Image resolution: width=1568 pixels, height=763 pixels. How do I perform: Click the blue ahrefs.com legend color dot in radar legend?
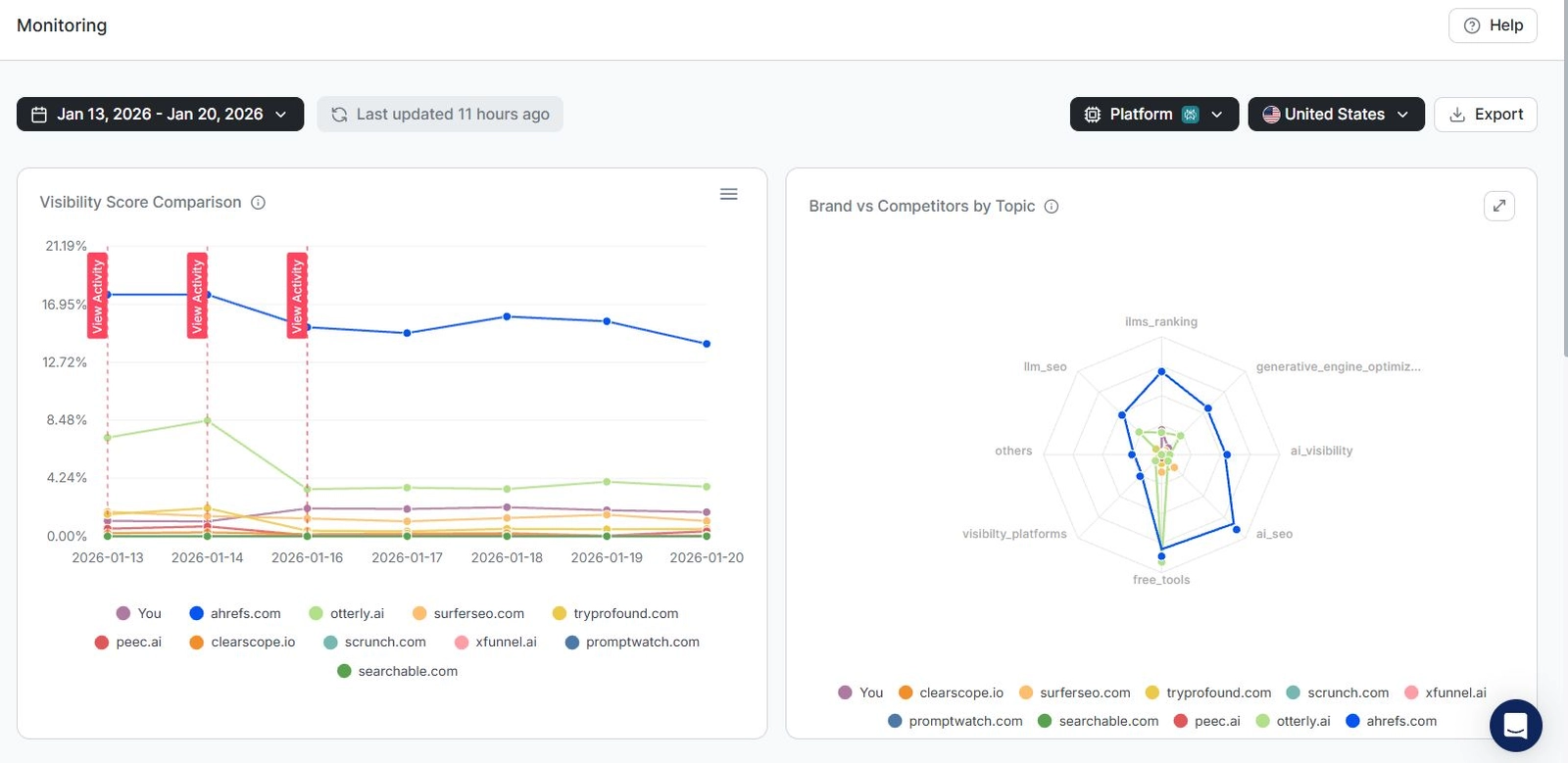[x=1353, y=721]
